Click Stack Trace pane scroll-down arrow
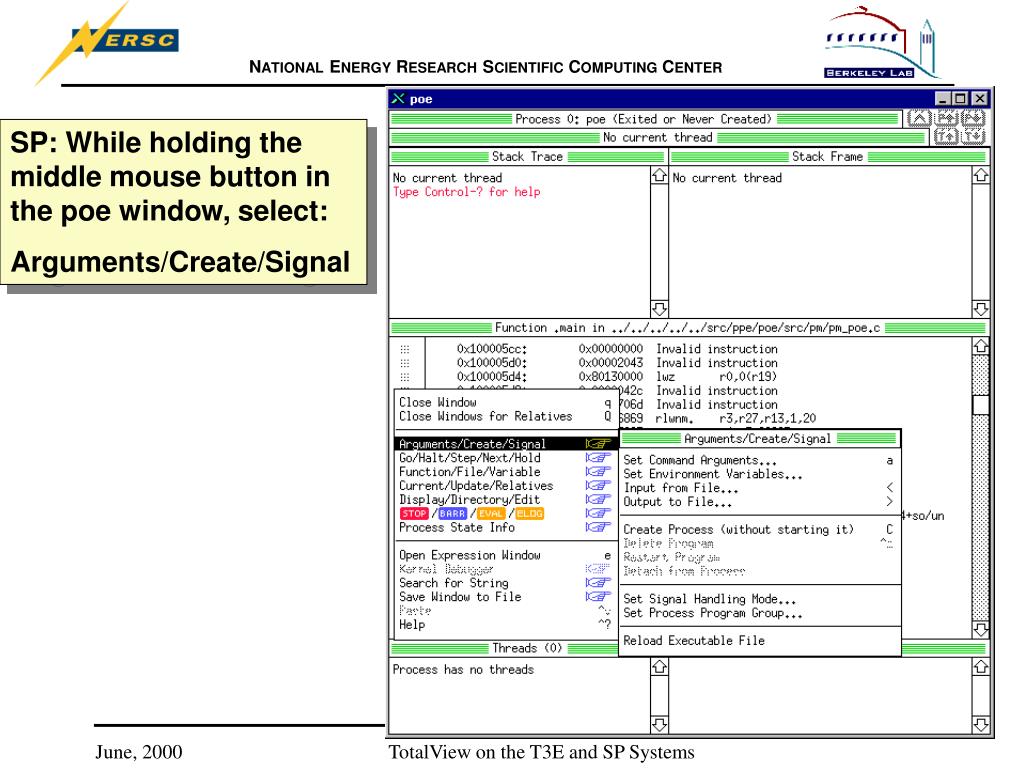The width and height of the screenshot is (1024, 768). pyautogui.click(x=660, y=308)
